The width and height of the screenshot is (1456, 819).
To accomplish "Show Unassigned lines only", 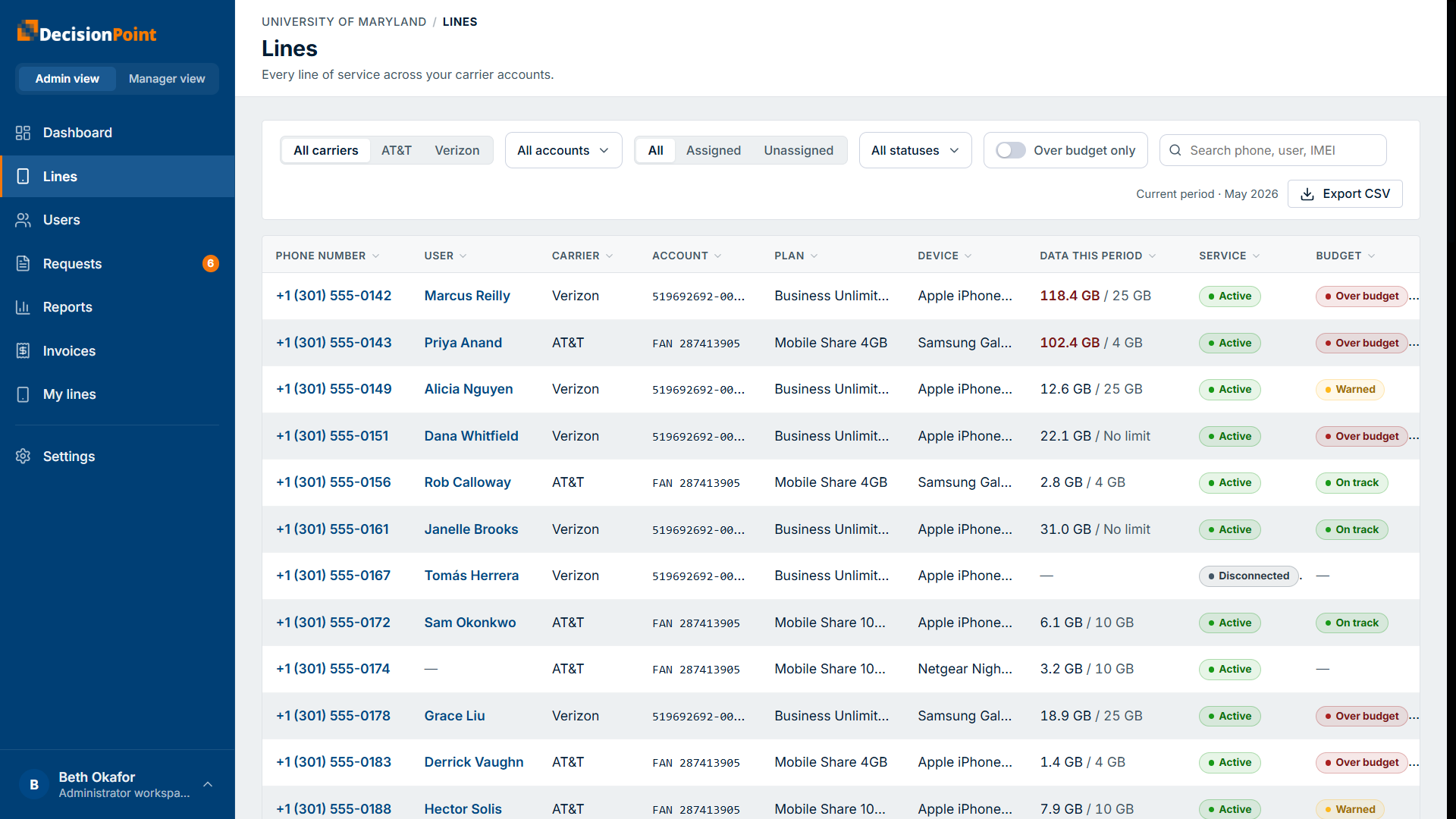I will (x=799, y=150).
